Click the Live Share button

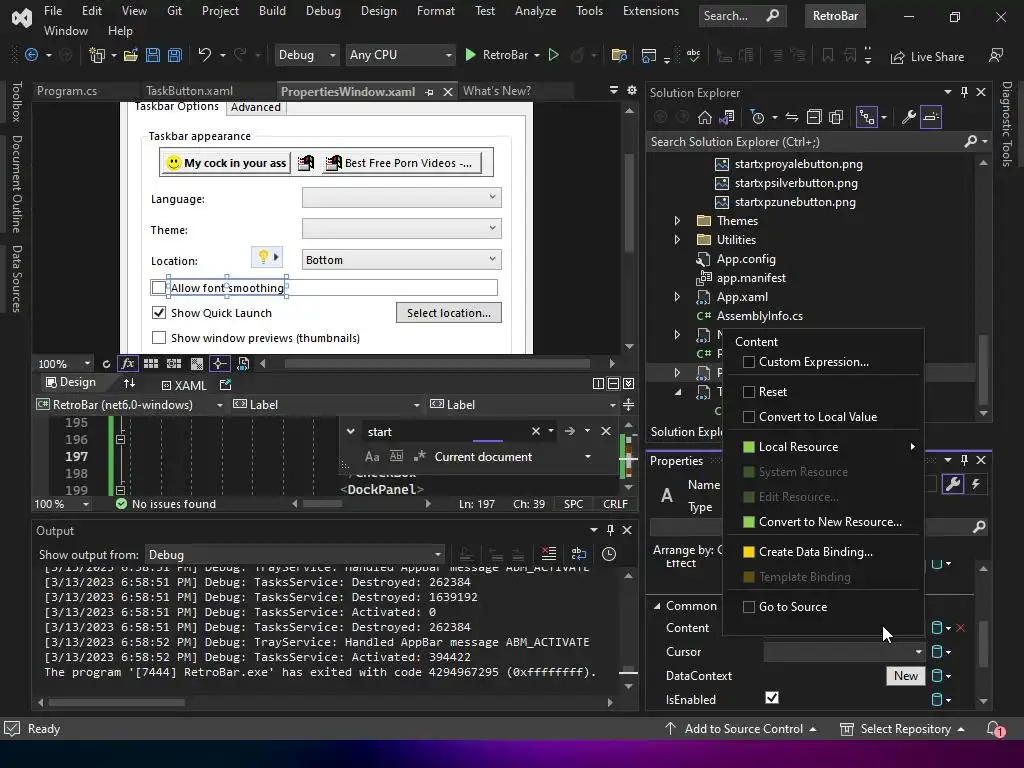pos(927,57)
